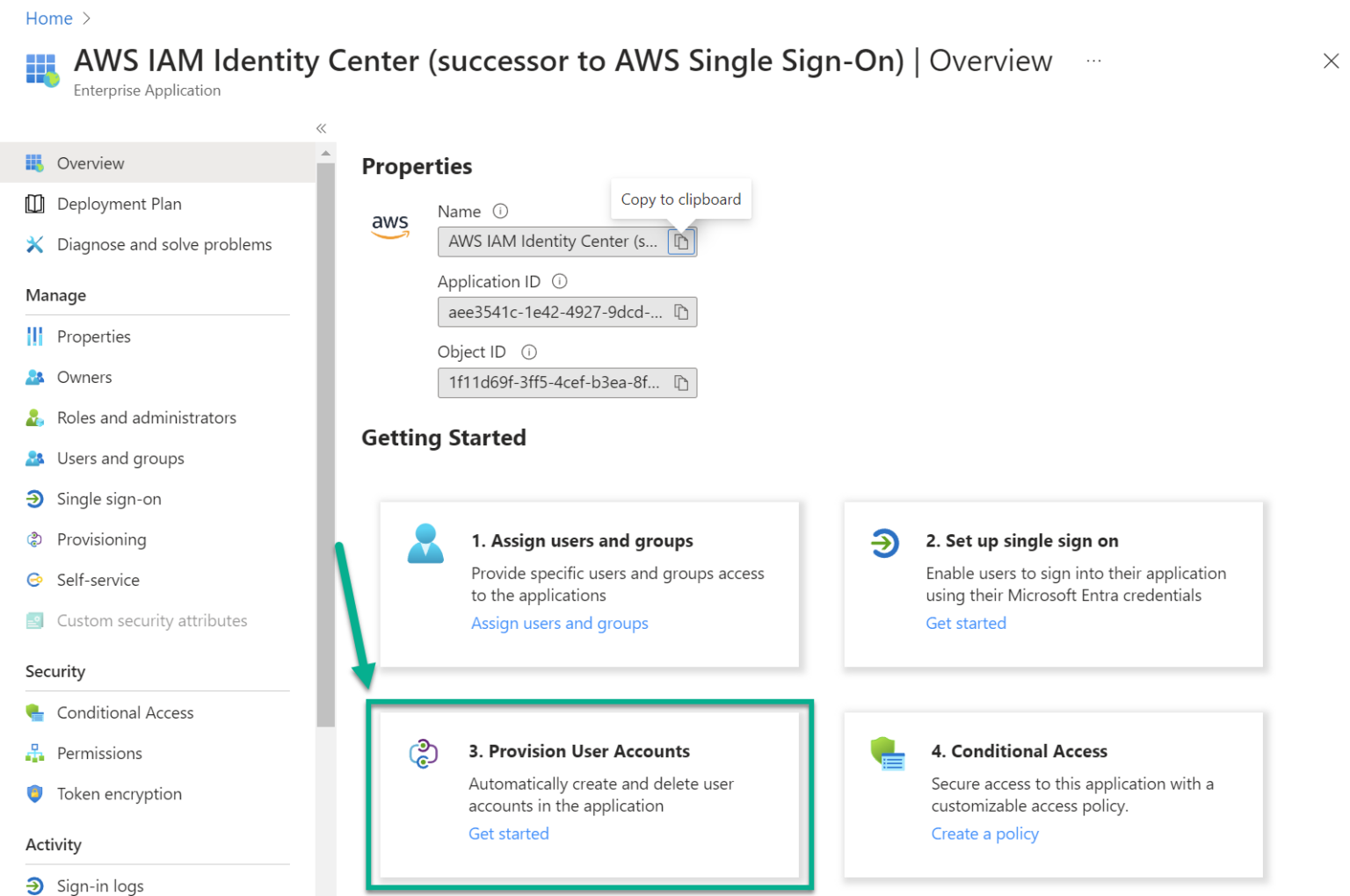Select the Users and groups icon
This screenshot has width=1350, height=896.
coord(33,458)
